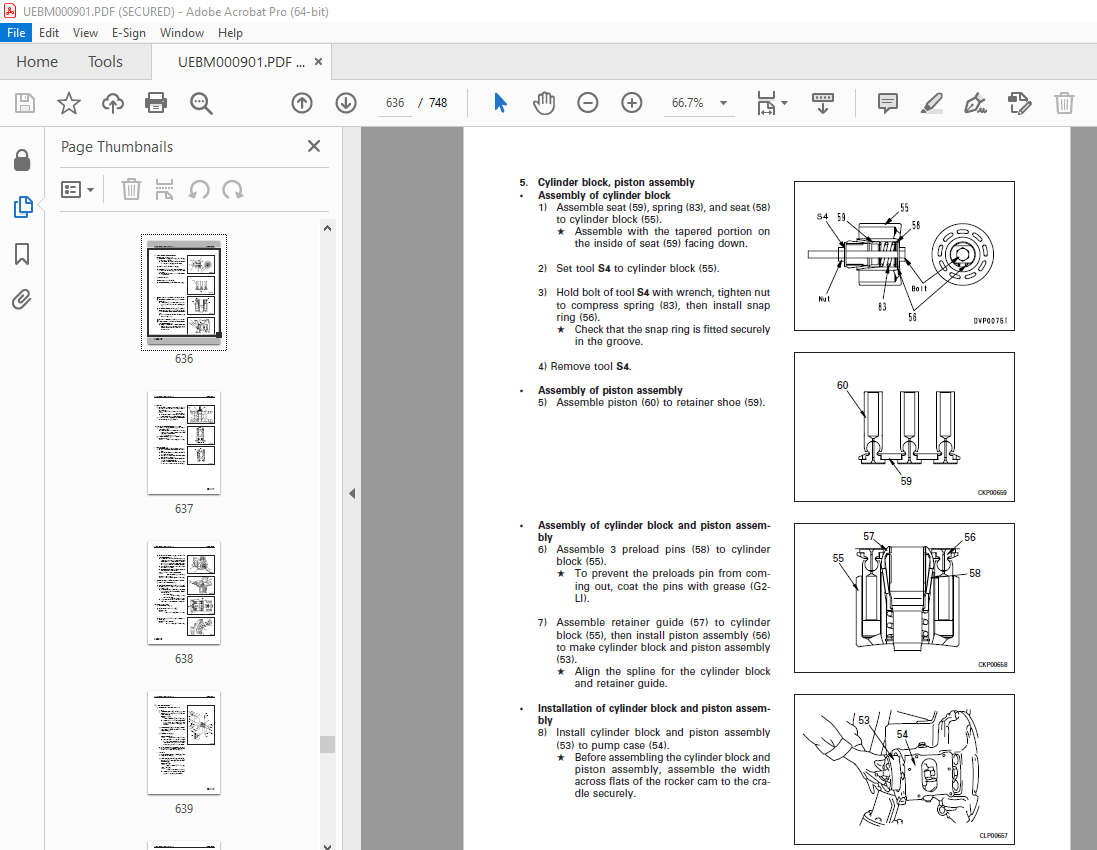
Task: Insert page break thumbnails icon
Action: coord(164,190)
